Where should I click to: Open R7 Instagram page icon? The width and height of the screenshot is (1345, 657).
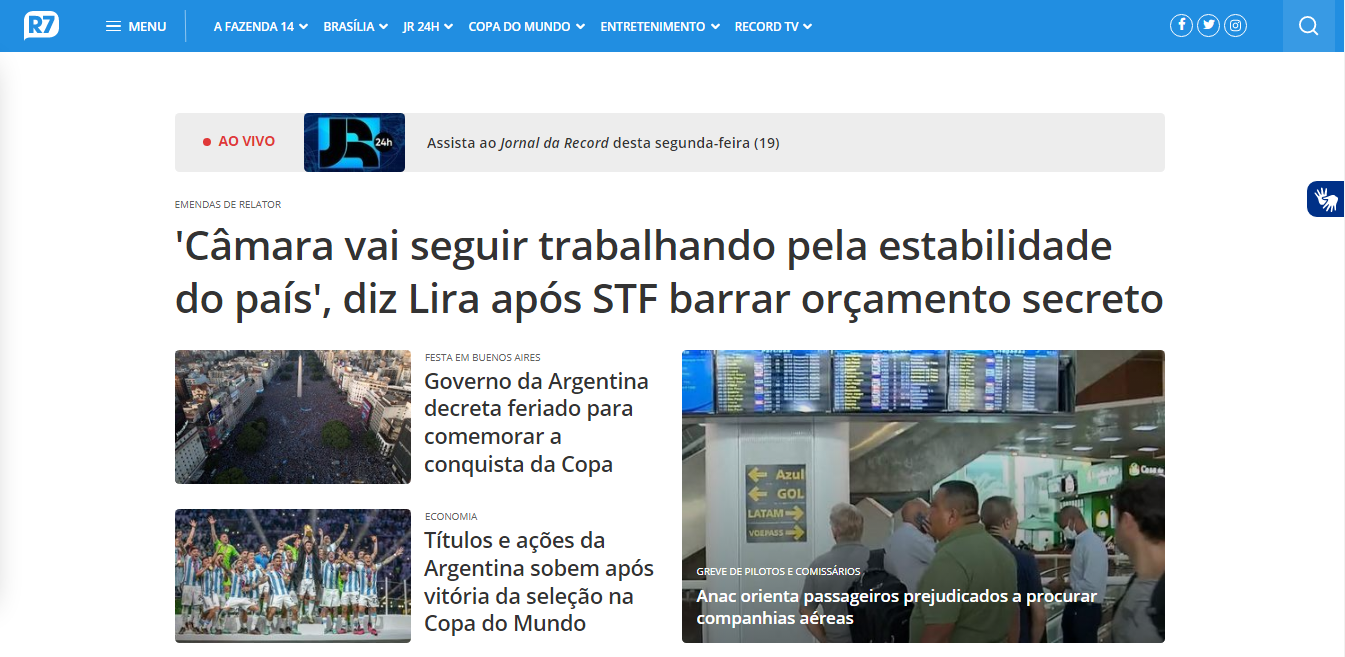(x=1236, y=26)
